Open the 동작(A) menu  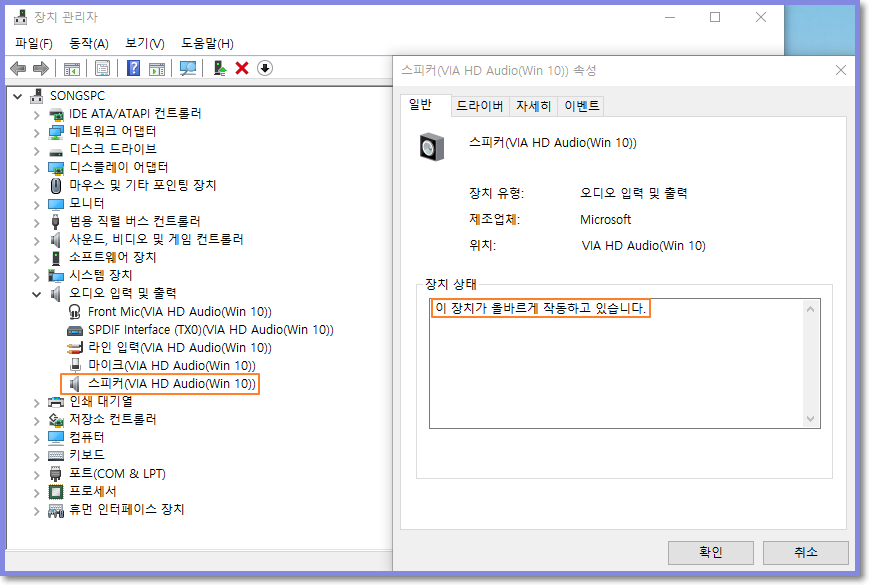point(89,43)
